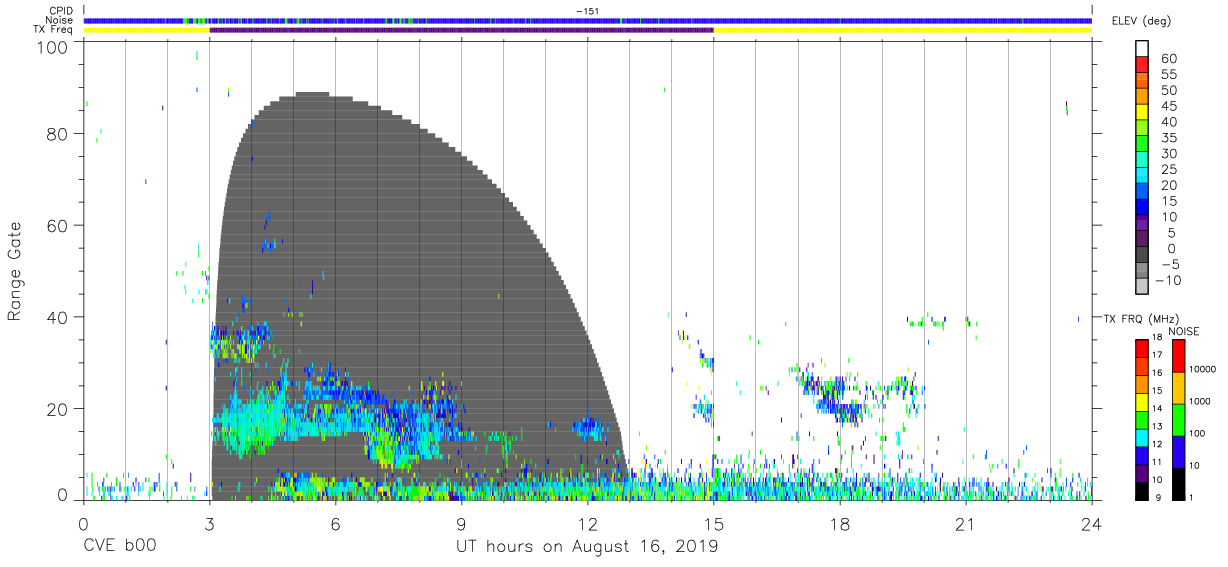This screenshot has height=567, width=1228.
Task: Click the 45 label on the ELEV colorbar
Action: point(1167,107)
